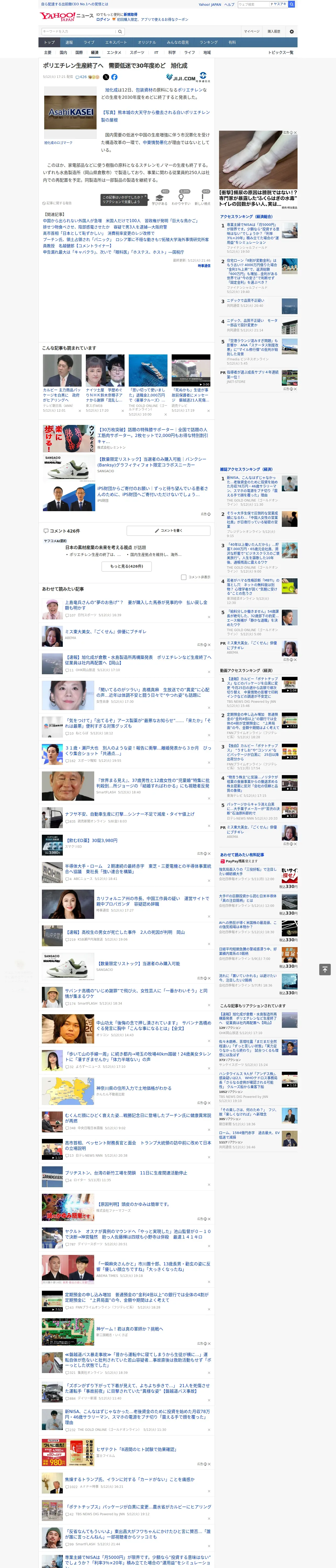Open 高市首相、ベッセント財務長官と面会 article
The width and height of the screenshot is (336, 1568).
(138, 1146)
